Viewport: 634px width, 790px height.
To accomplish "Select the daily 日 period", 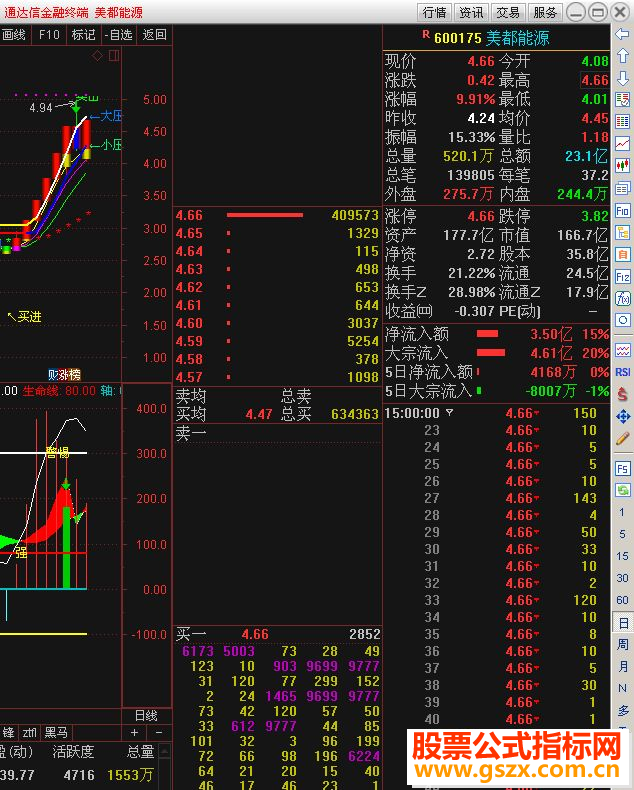I will 622,623.
